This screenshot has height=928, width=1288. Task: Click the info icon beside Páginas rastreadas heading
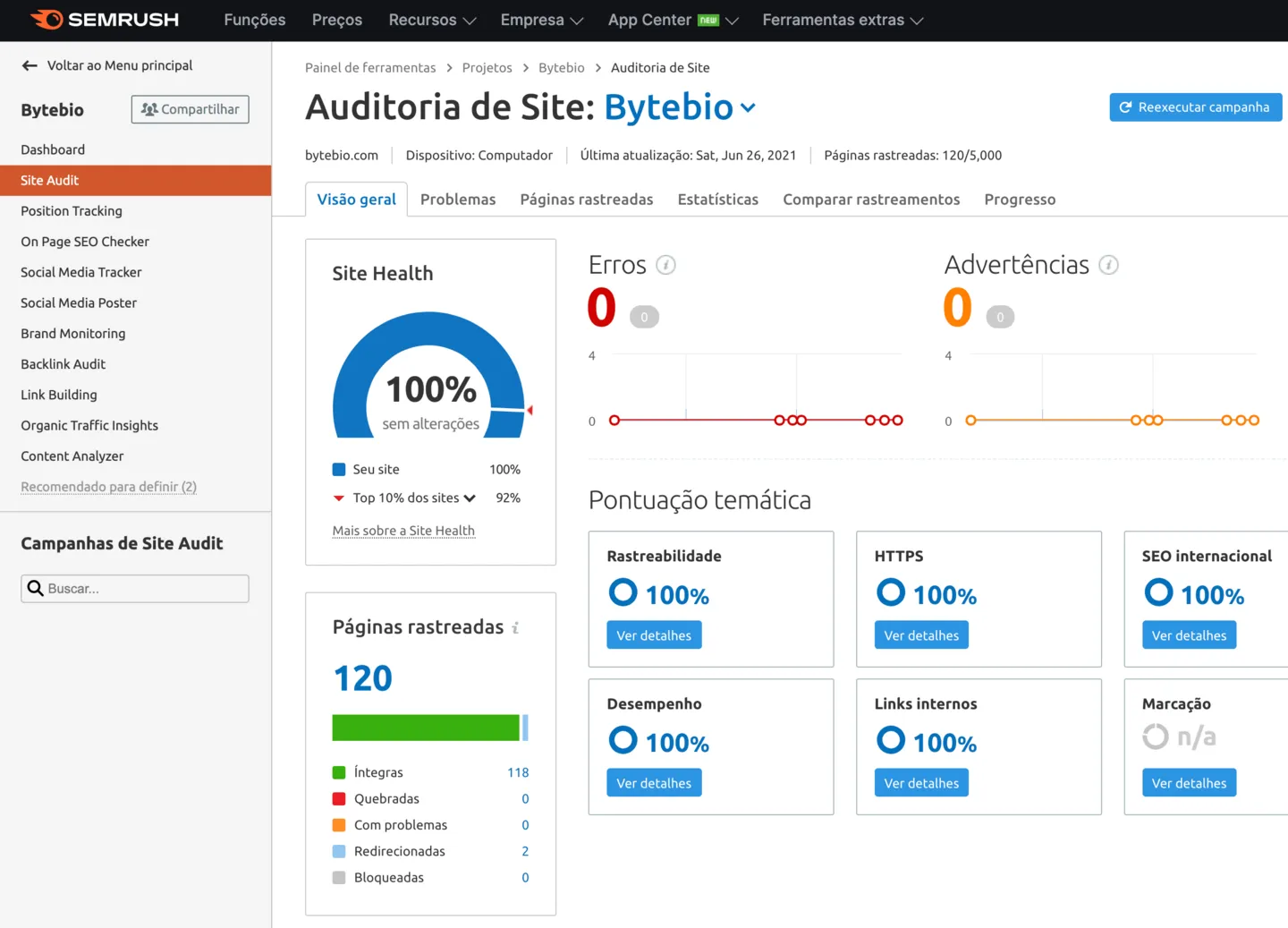[x=515, y=628]
